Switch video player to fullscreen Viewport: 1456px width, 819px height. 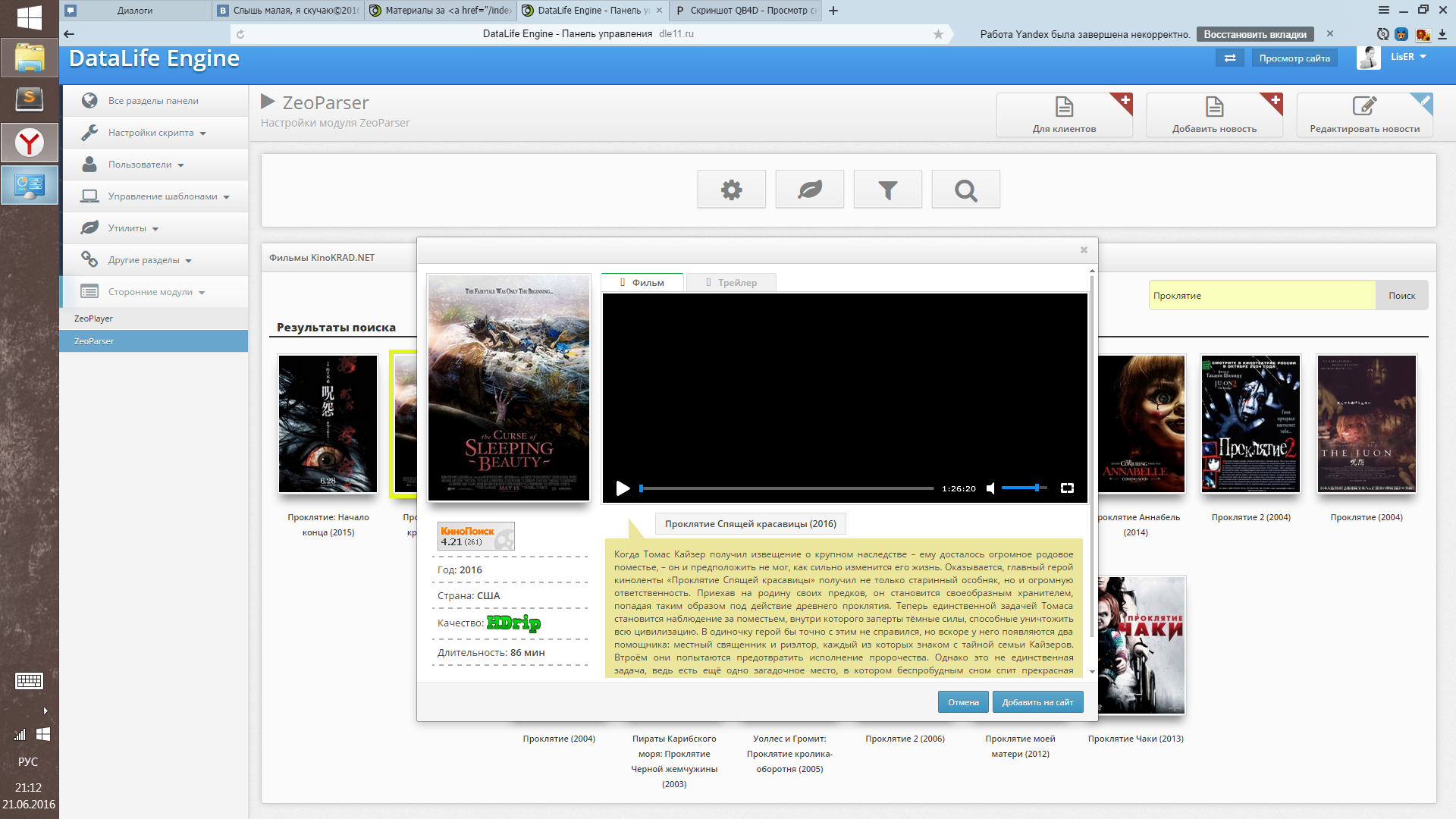pos(1067,488)
